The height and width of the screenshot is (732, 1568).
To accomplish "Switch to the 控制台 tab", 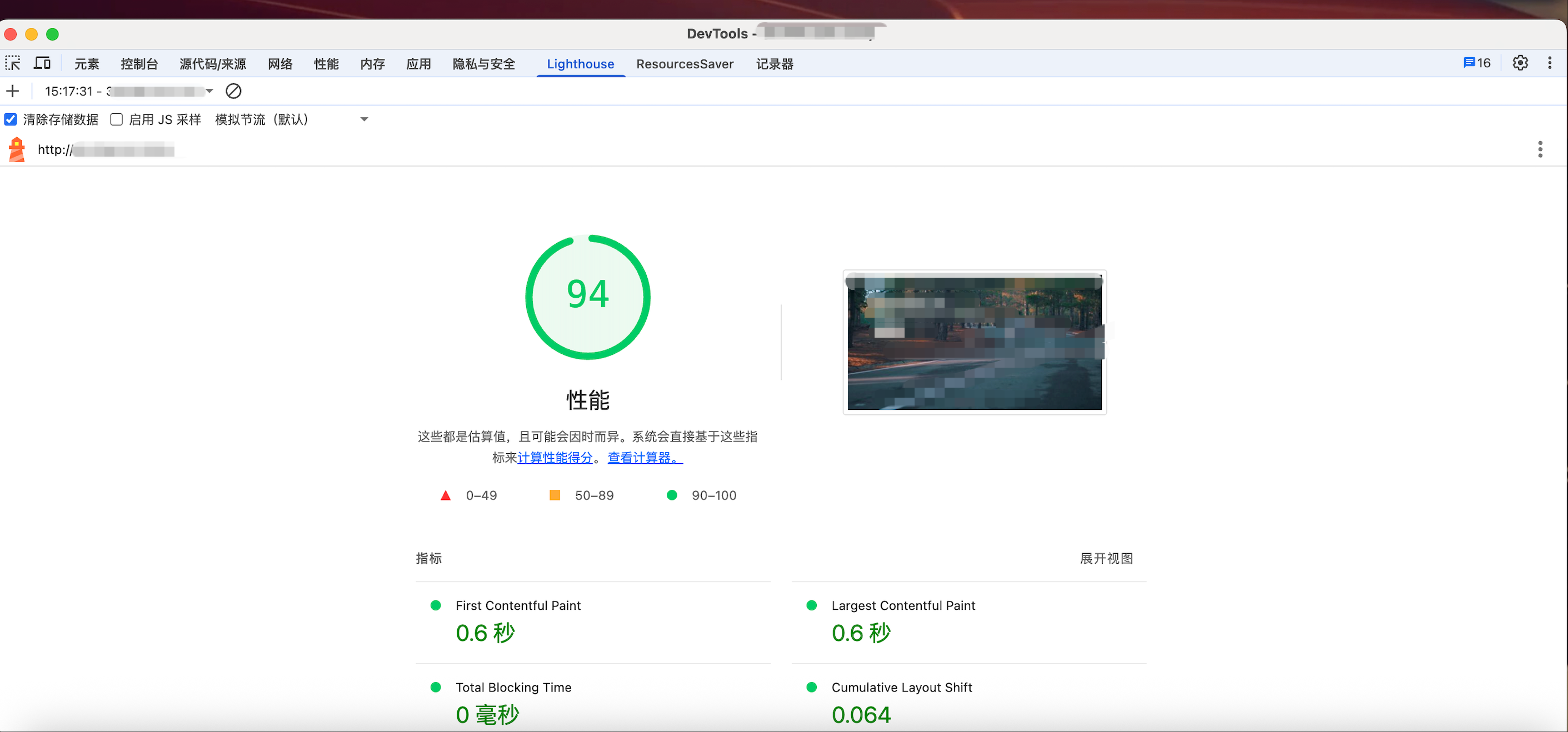I will 139,64.
